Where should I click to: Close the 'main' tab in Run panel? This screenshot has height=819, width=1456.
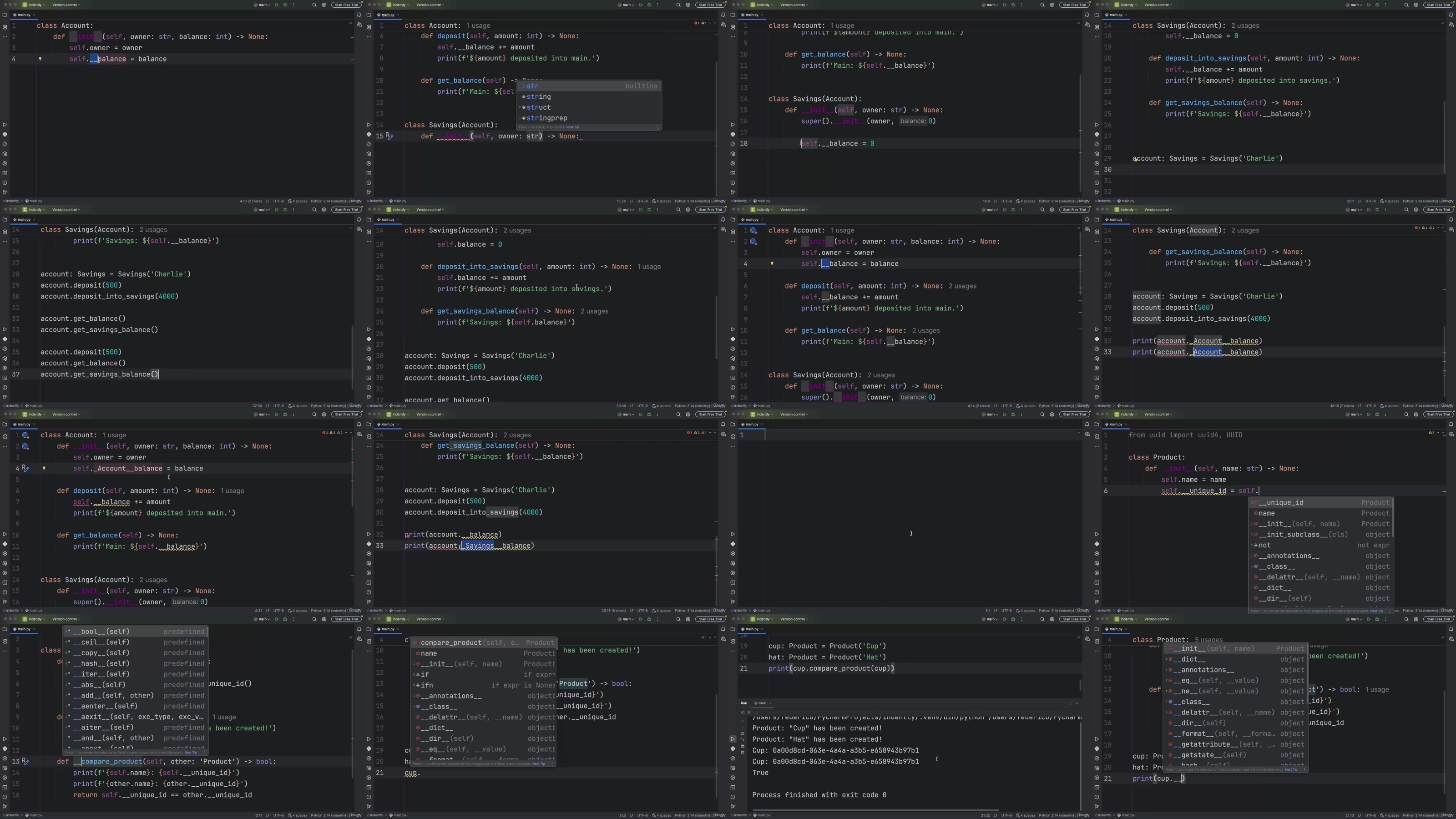[770, 703]
